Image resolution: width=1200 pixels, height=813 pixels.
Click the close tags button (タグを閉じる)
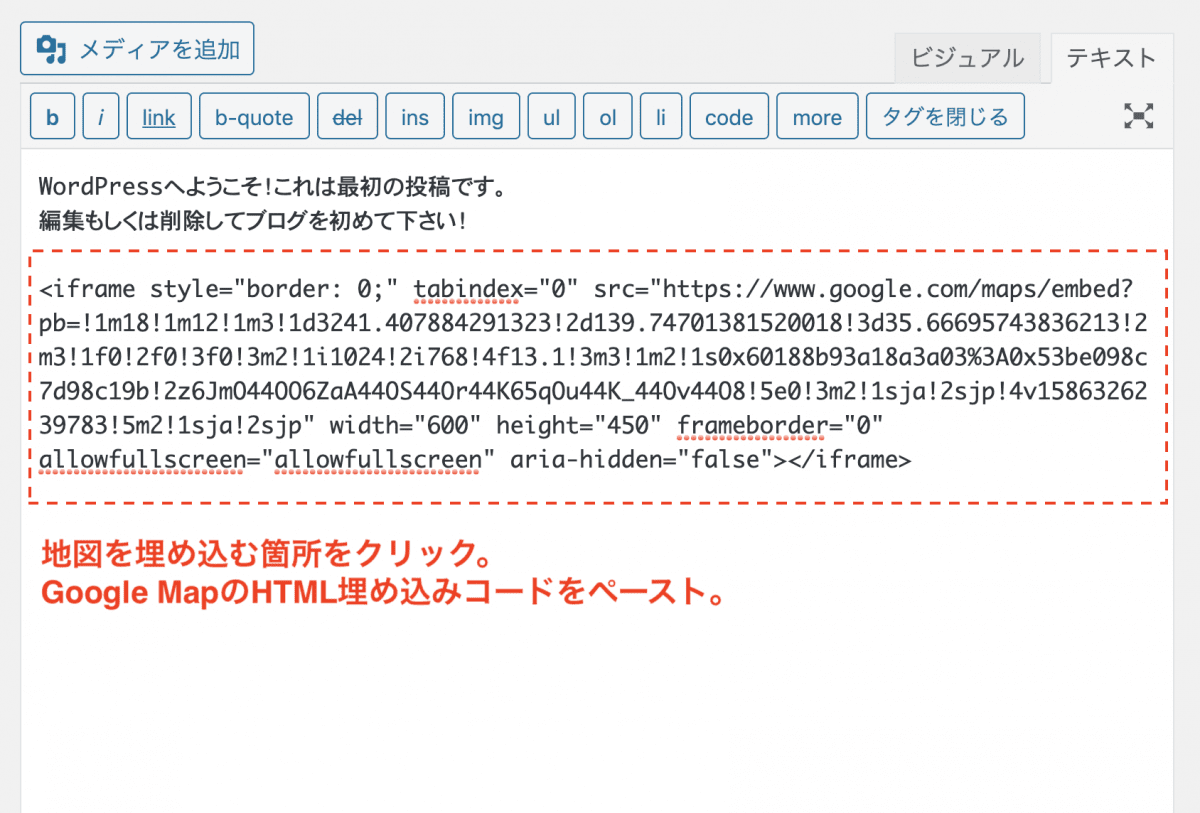(945, 116)
